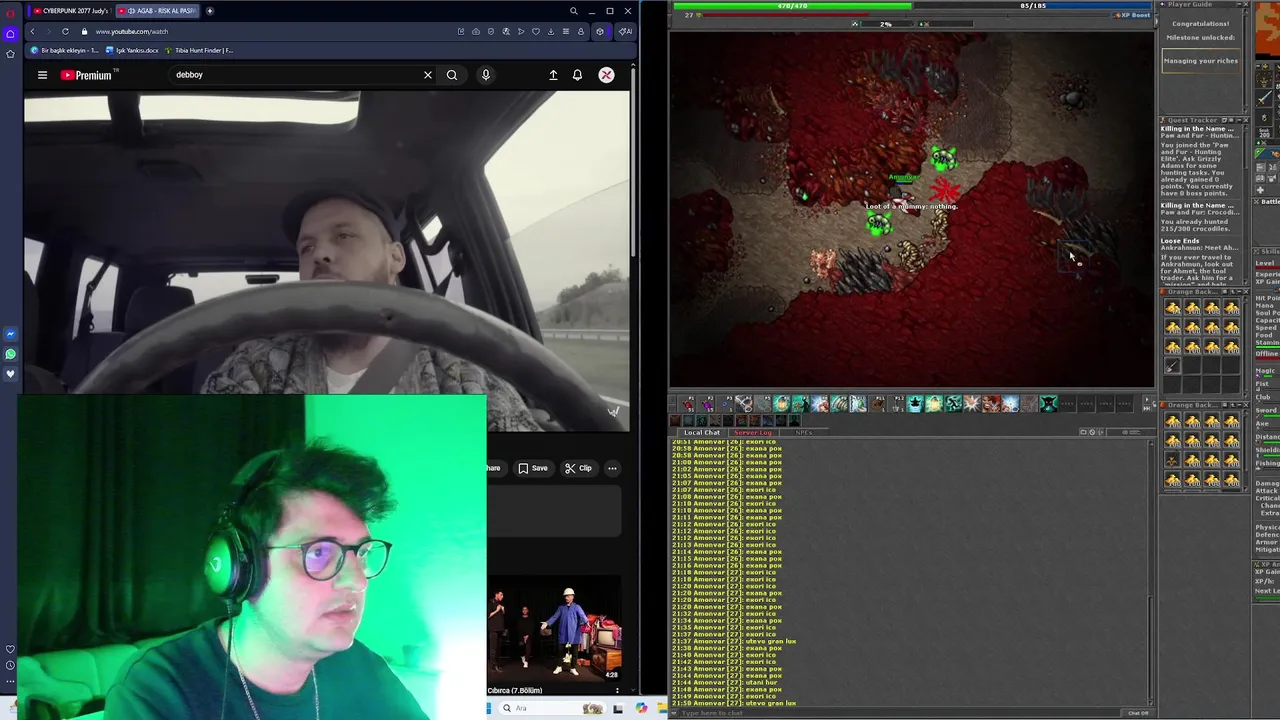Run YouTube search with magnifier button
1280x720 pixels.
452,75
